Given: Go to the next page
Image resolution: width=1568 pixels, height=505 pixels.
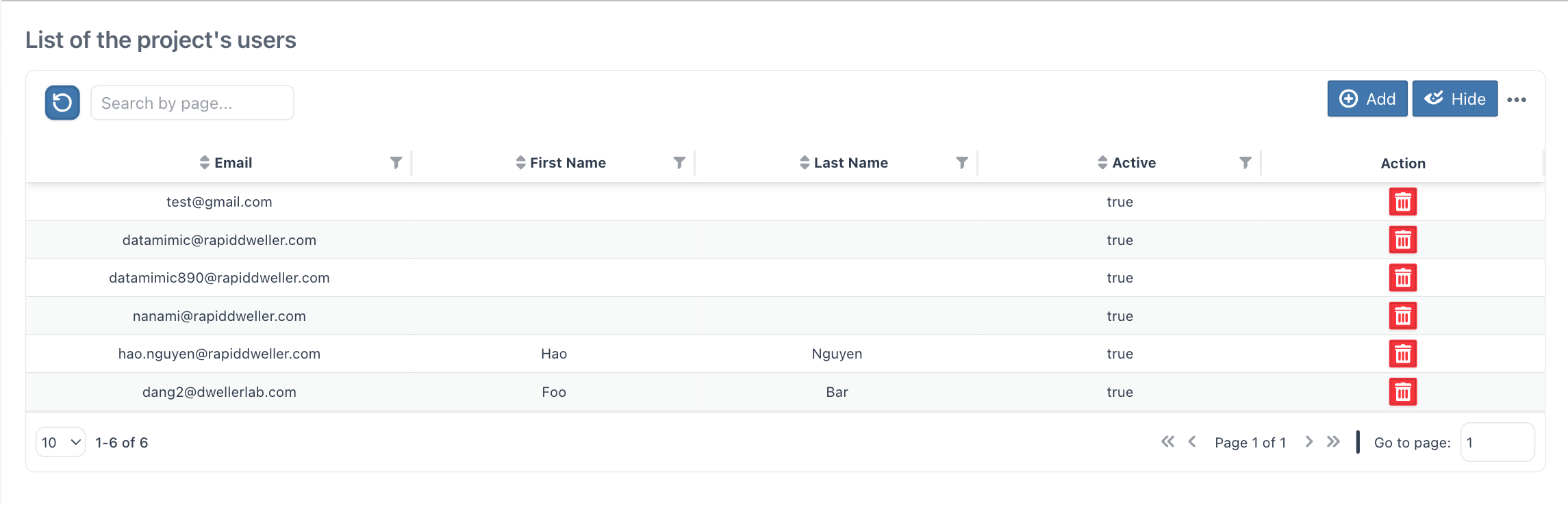Looking at the screenshot, I should pyautogui.click(x=1309, y=442).
